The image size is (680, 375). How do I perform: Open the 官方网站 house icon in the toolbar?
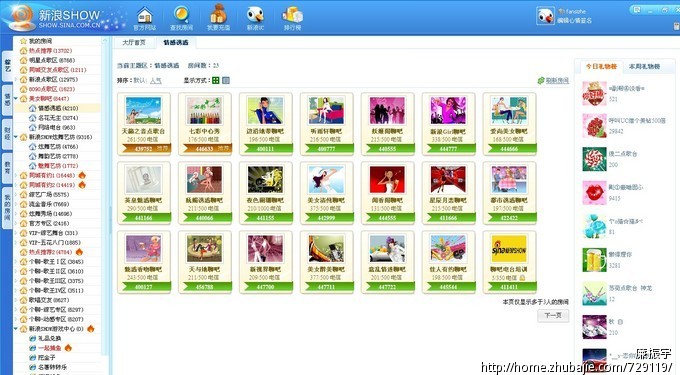pyautogui.click(x=144, y=15)
